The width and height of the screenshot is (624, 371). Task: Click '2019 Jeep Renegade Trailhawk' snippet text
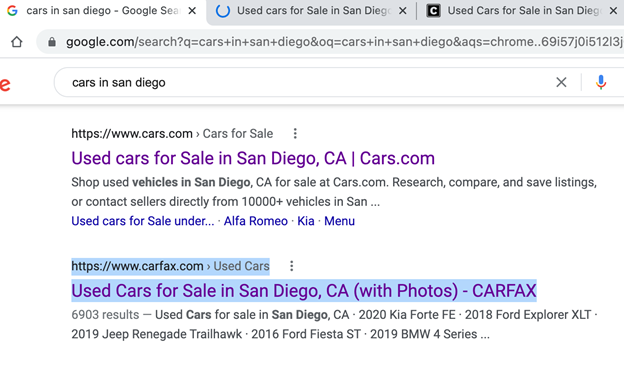[156, 334]
